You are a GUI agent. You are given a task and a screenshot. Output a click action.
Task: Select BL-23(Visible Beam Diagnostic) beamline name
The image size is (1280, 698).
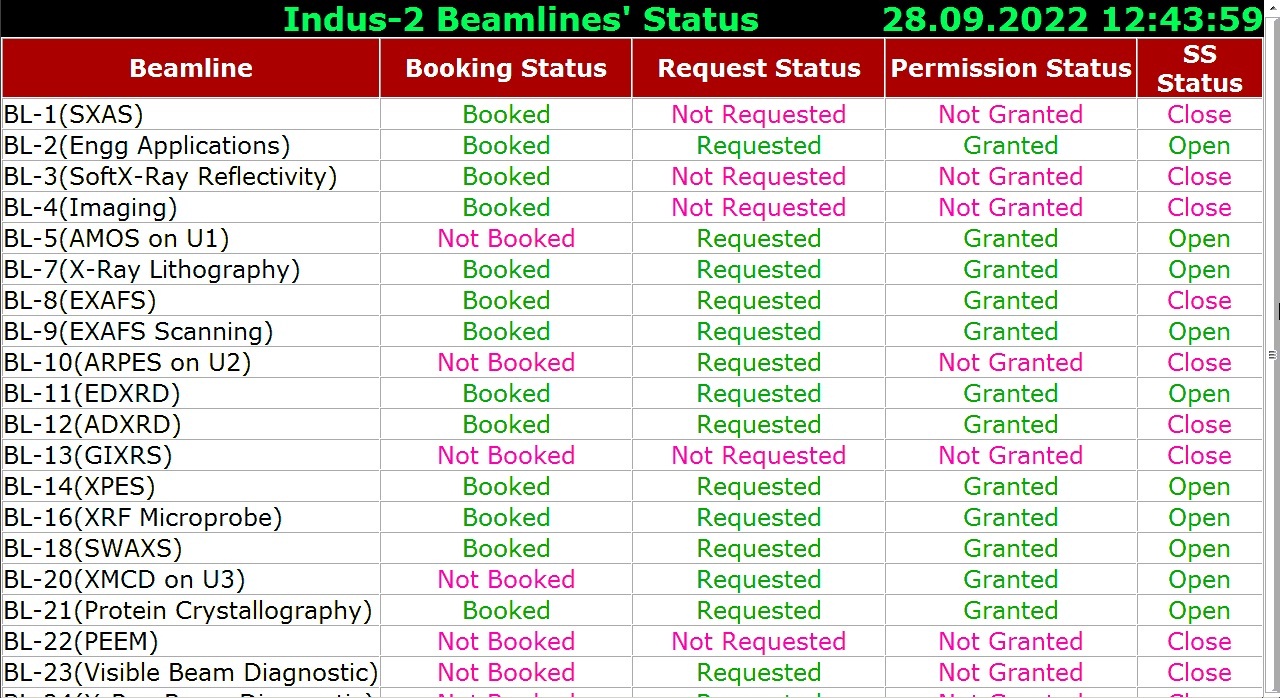point(191,672)
